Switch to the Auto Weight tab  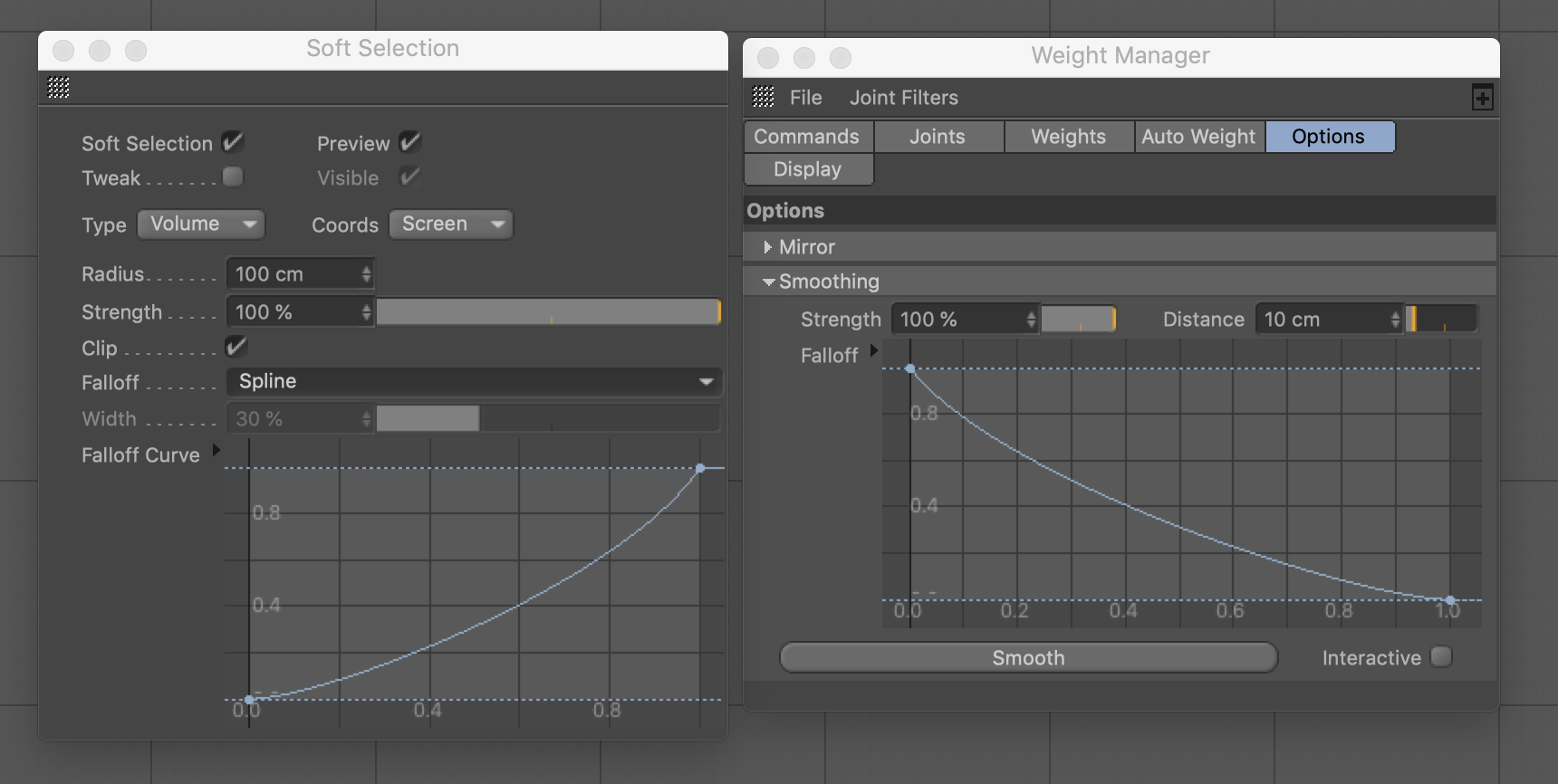(1198, 137)
